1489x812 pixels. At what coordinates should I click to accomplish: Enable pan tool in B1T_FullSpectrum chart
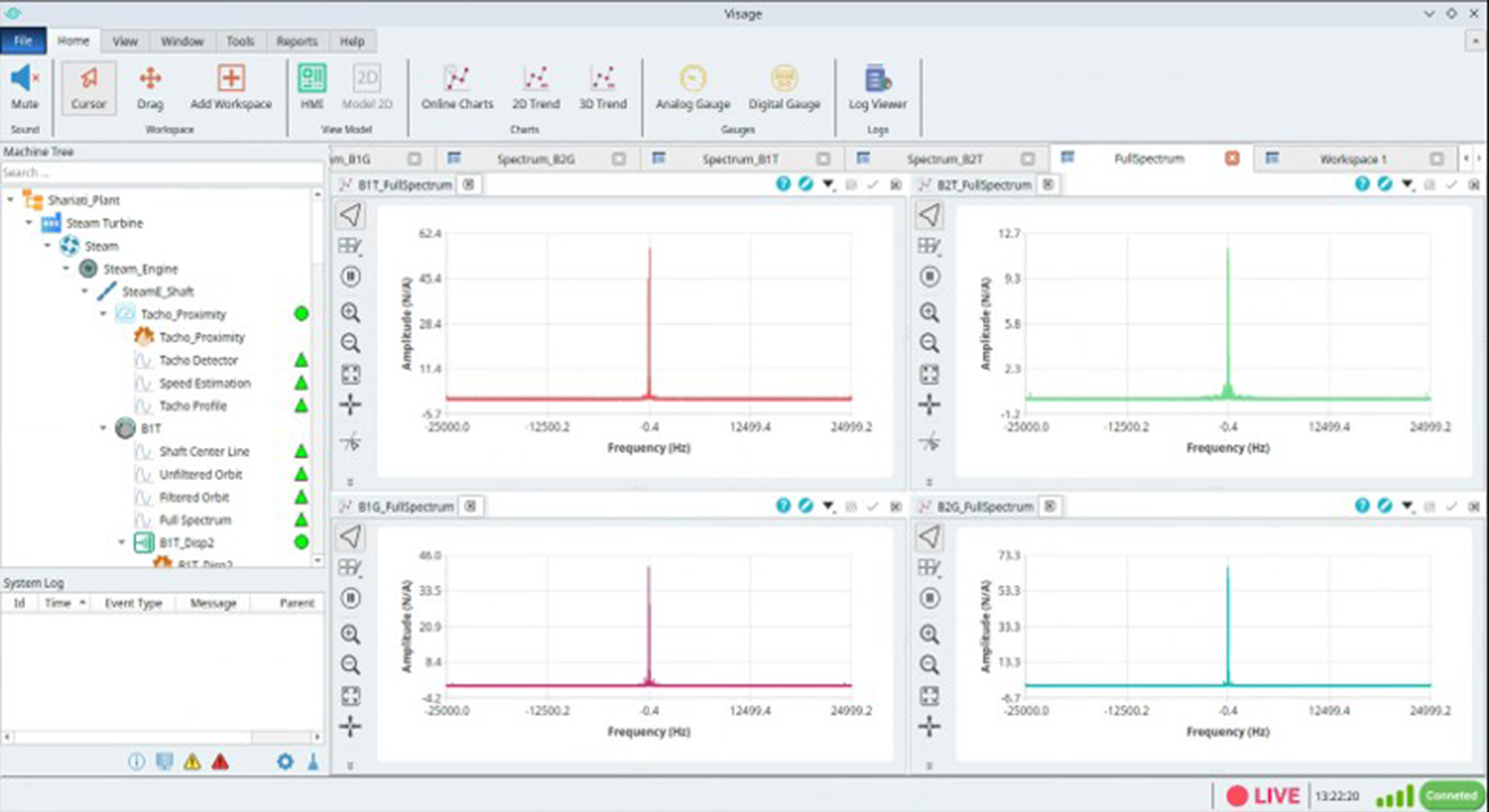(351, 405)
